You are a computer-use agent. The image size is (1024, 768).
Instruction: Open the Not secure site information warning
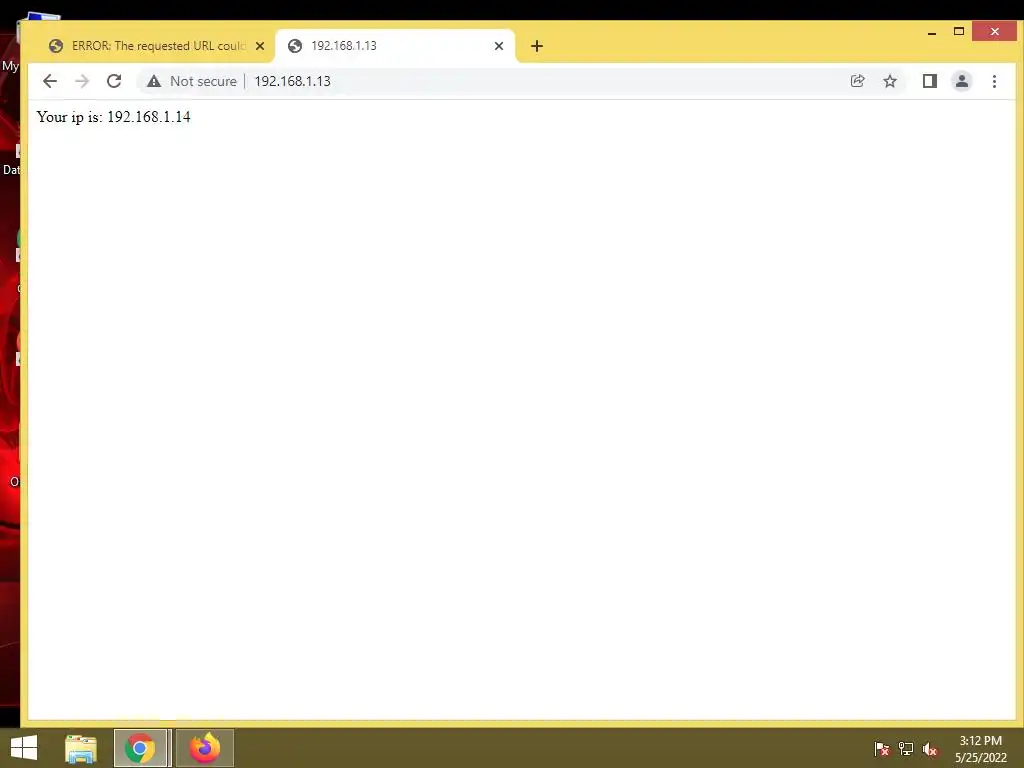pos(191,81)
